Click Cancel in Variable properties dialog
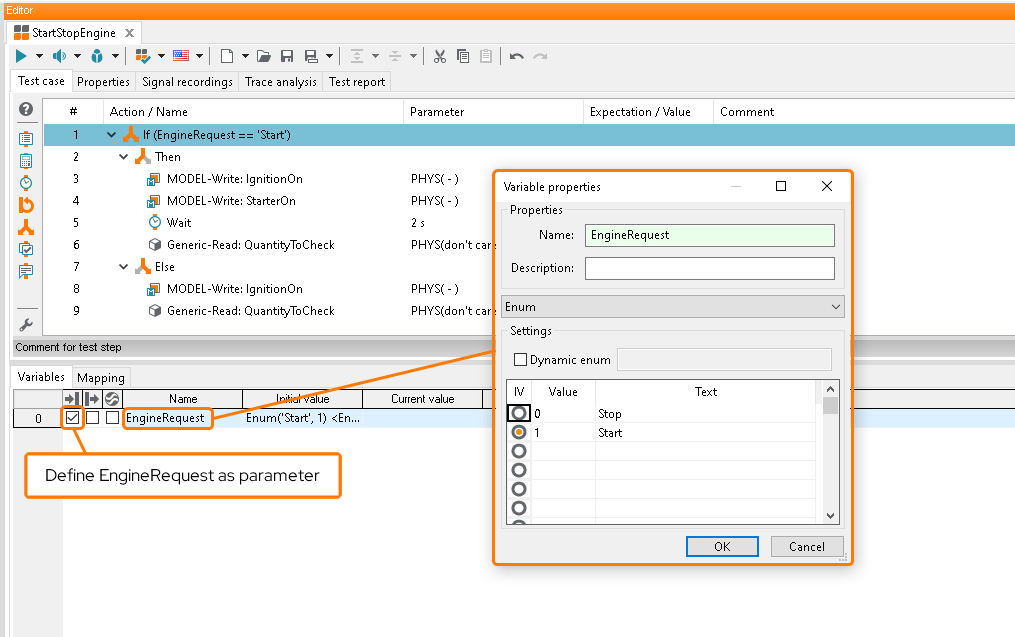 pyautogui.click(x=807, y=546)
